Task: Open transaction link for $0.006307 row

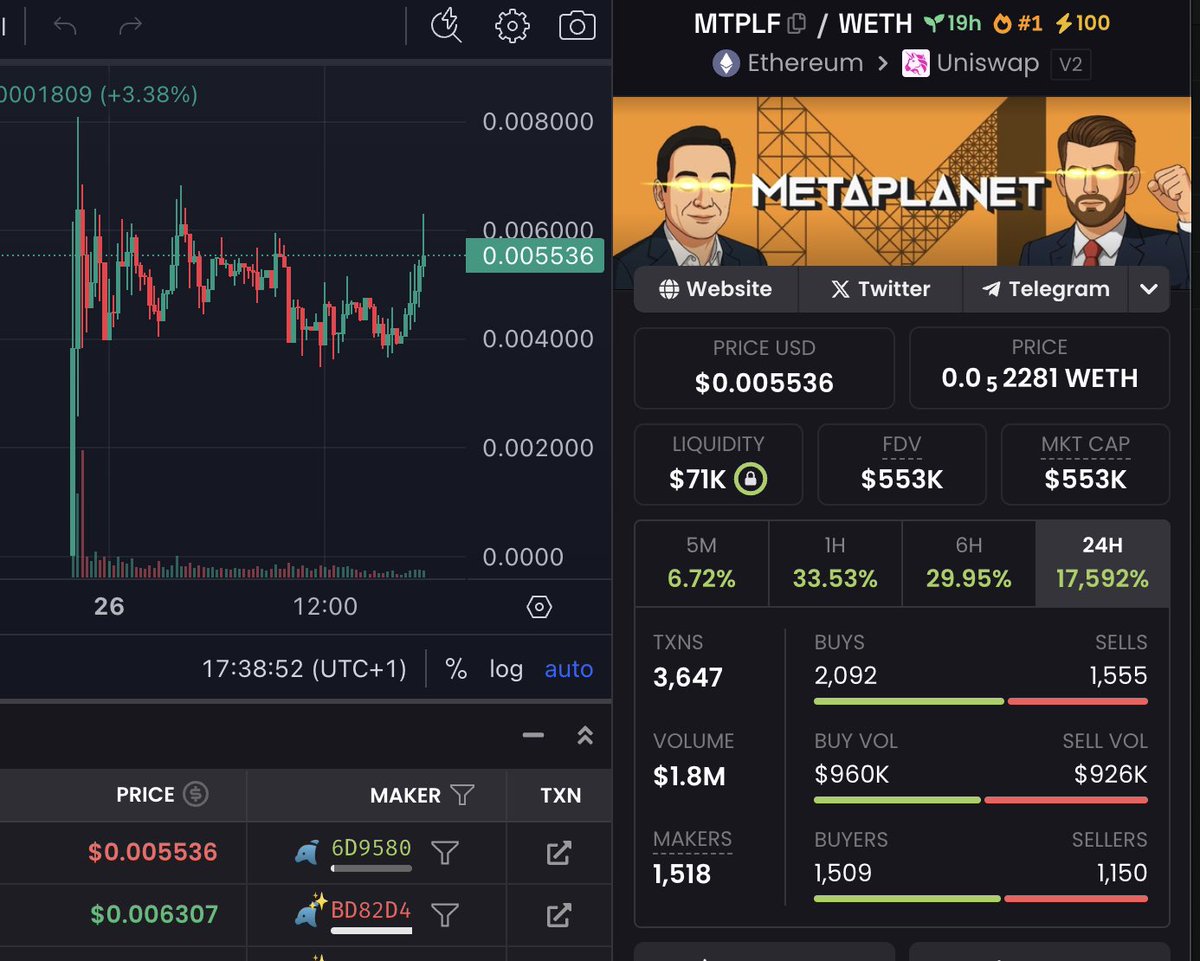Action: click(559, 914)
